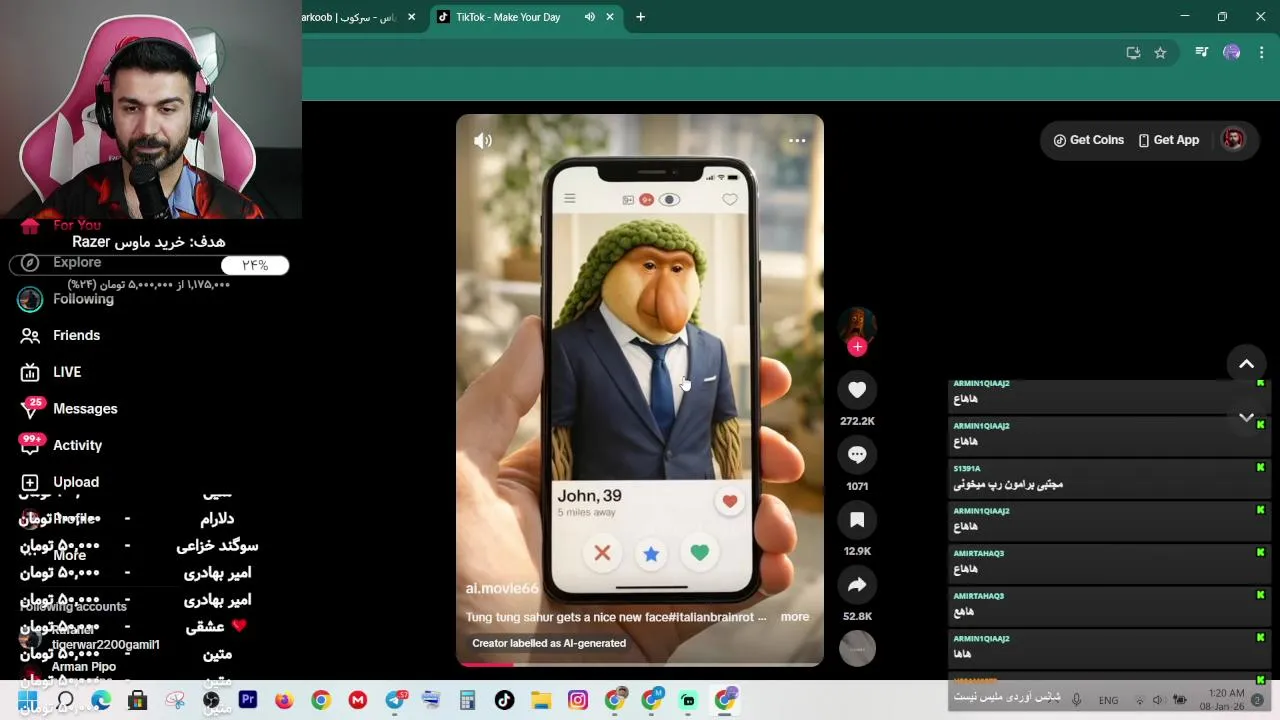The image size is (1280, 720).
Task: Open Upload in the sidebar
Action: point(59,482)
